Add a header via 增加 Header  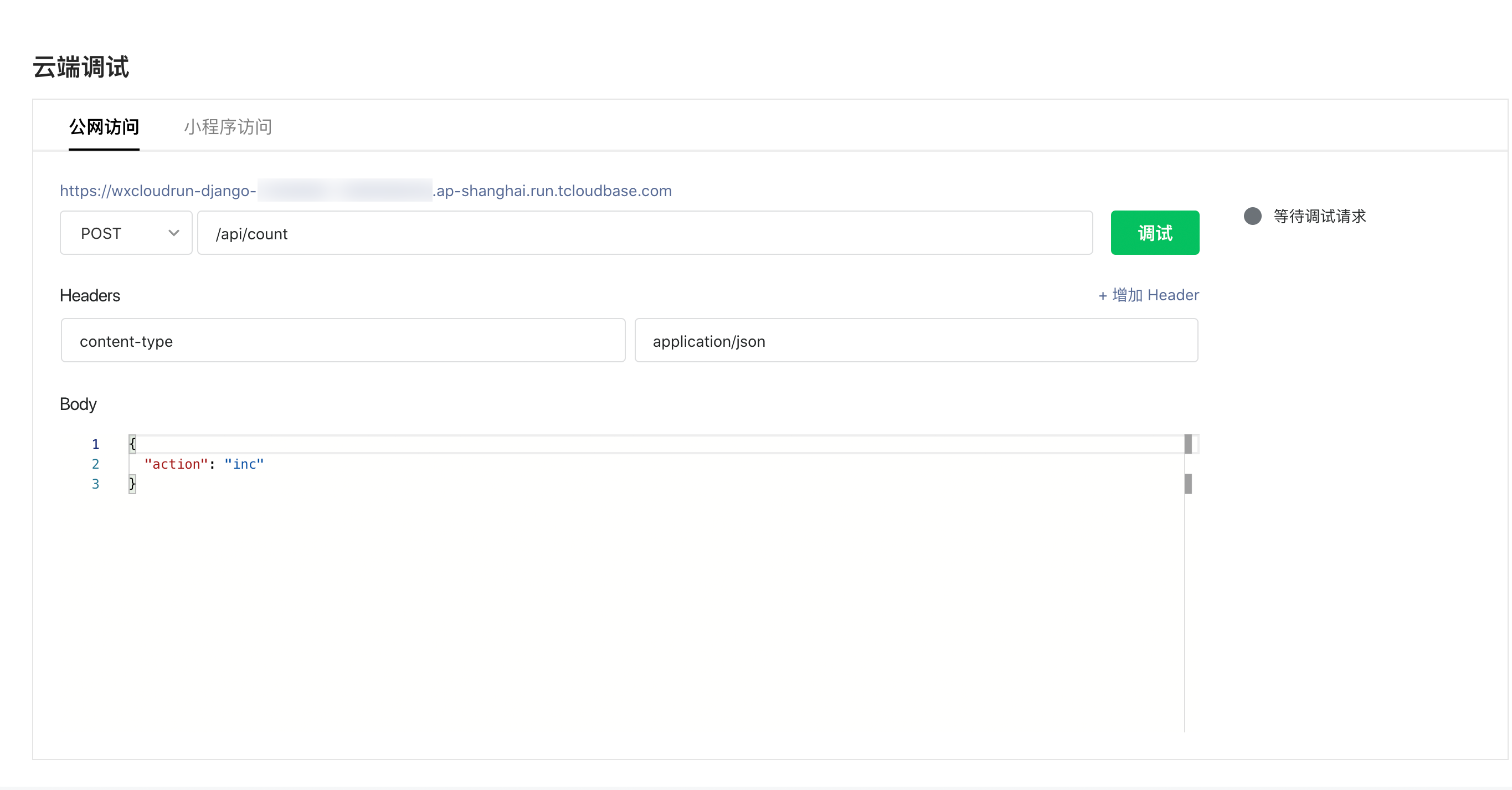[1148, 295]
